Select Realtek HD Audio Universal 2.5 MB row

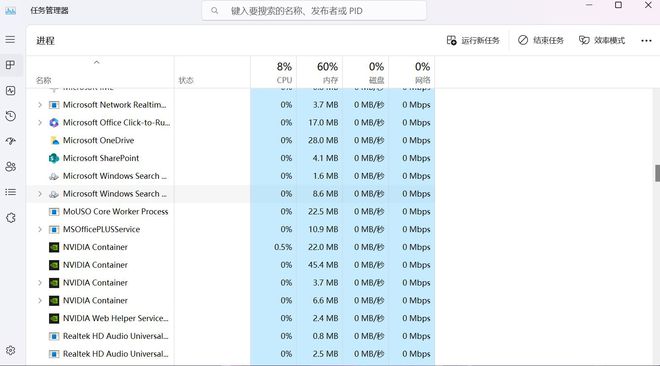pyautogui.click(x=231, y=354)
